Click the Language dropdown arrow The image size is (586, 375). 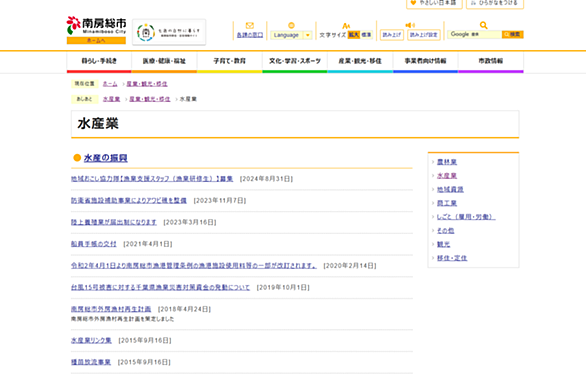point(308,35)
